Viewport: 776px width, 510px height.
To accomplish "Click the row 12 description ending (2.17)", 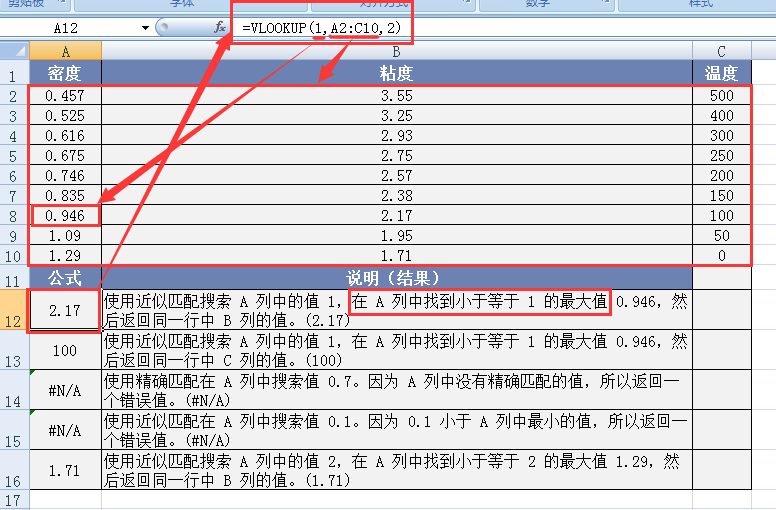I will click(x=396, y=310).
